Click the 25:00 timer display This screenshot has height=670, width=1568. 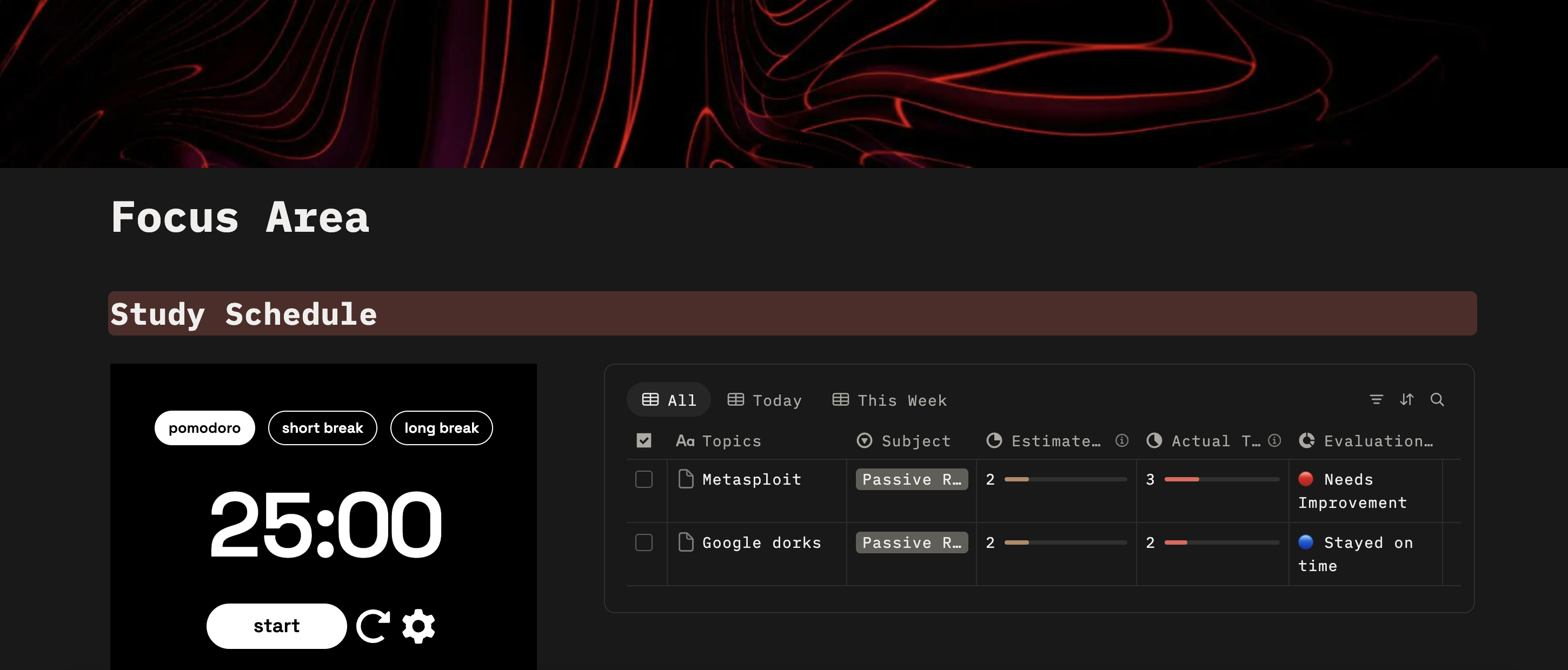(x=325, y=524)
